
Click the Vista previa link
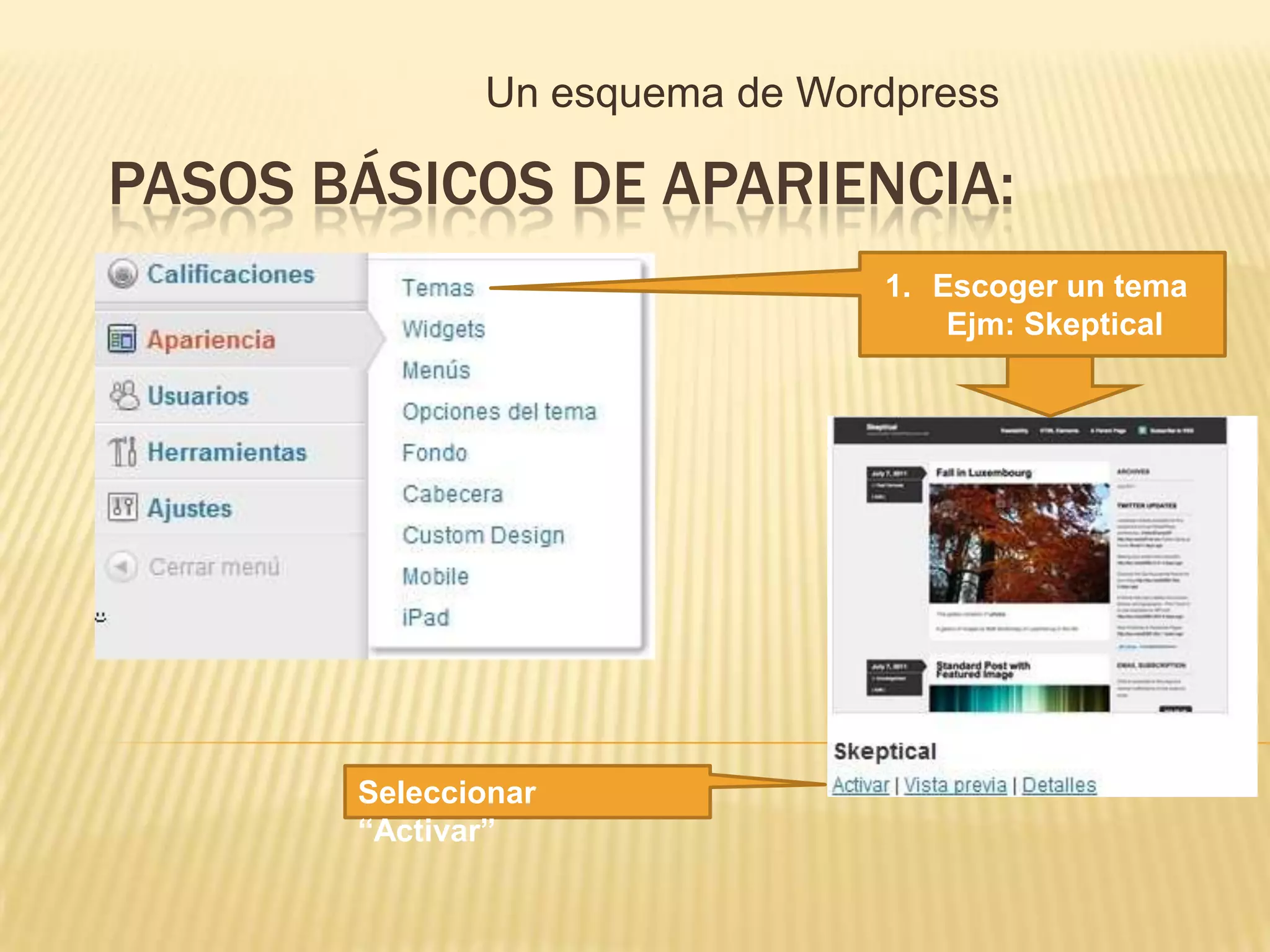955,785
